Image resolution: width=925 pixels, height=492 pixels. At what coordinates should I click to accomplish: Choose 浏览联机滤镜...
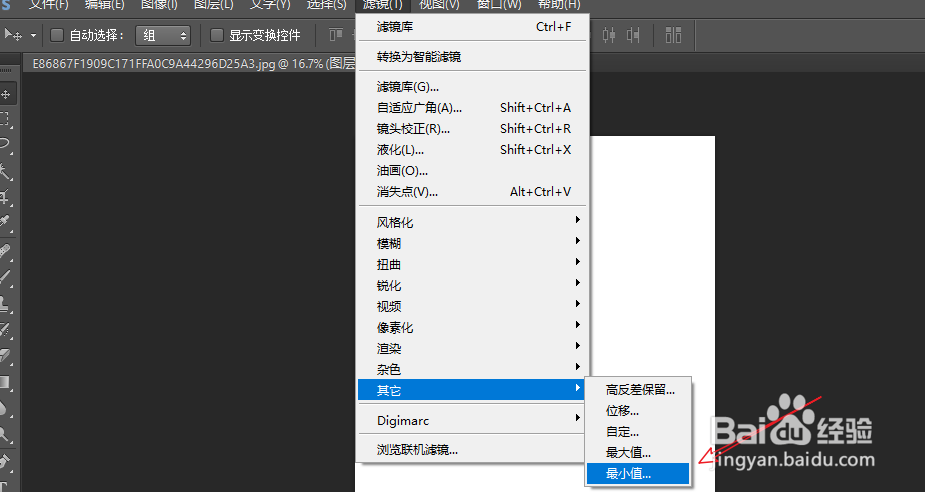(x=471, y=450)
